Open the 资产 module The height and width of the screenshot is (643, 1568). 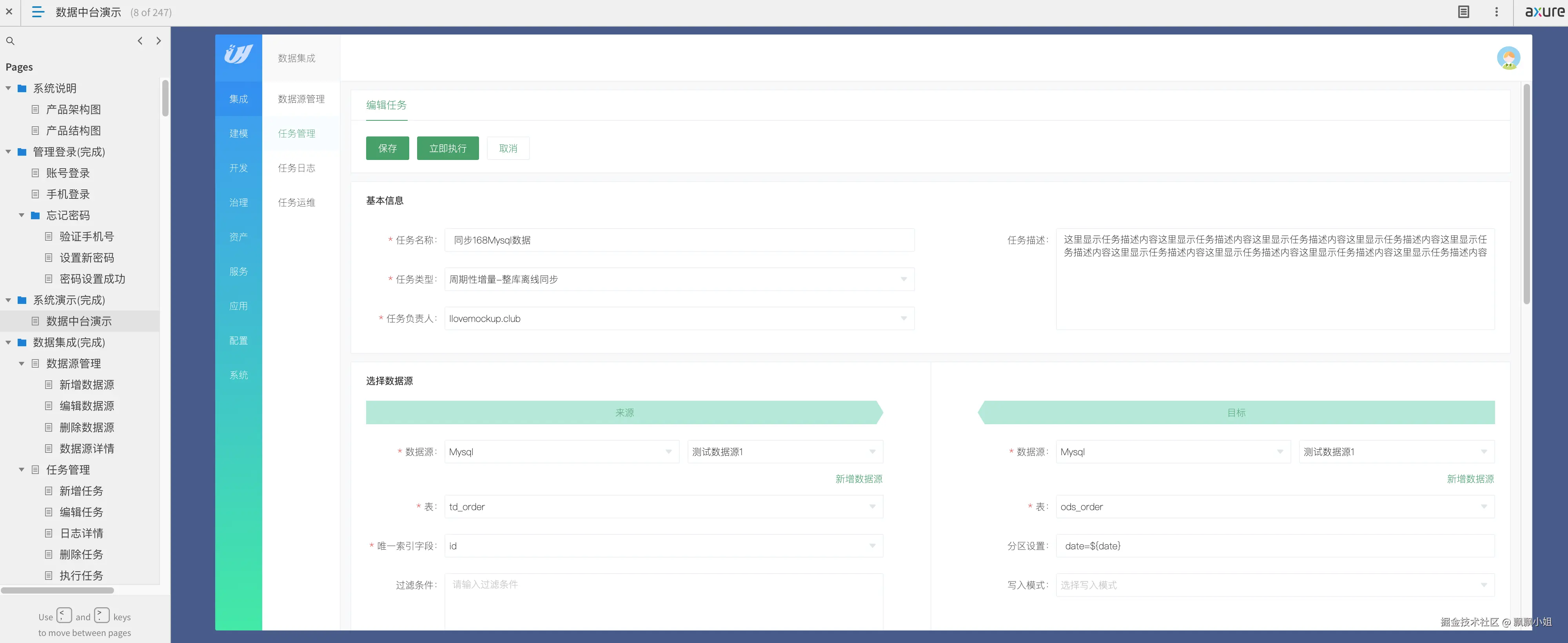[238, 237]
